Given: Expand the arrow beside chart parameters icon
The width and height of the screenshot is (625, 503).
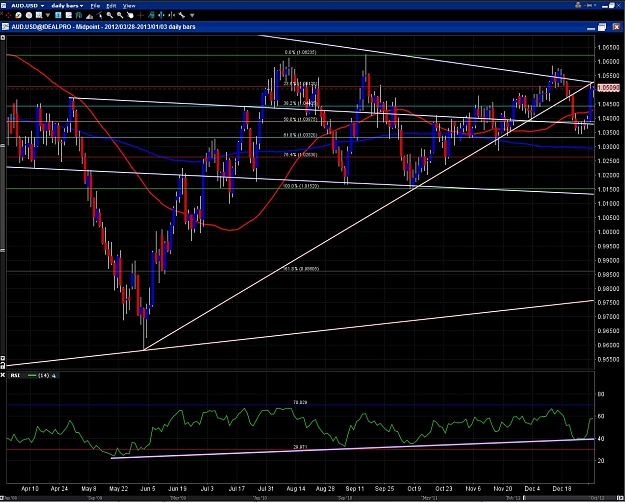Looking at the screenshot, I should pos(48,15).
